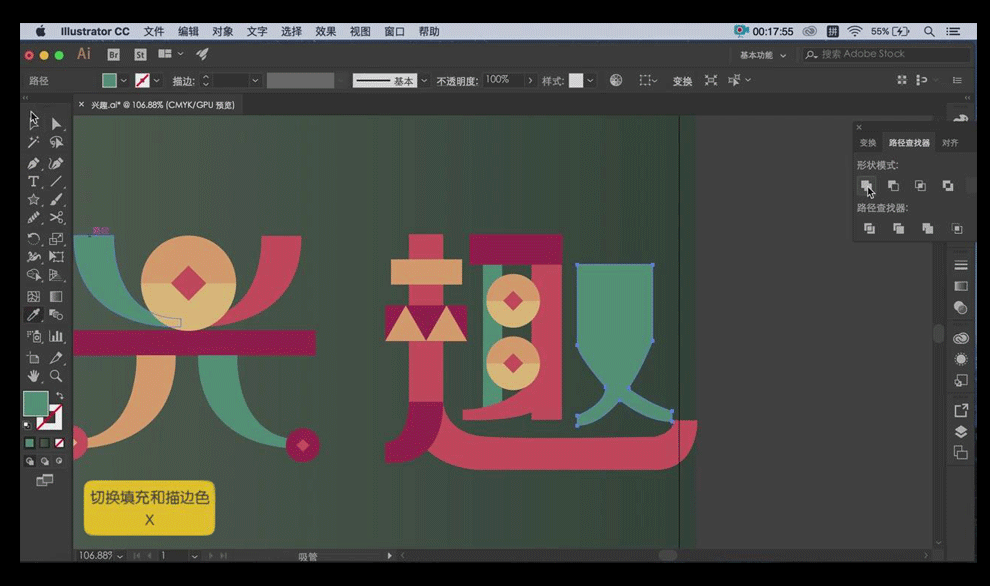Click the green fill color swatch
The width and height of the screenshot is (990, 586).
point(109,81)
